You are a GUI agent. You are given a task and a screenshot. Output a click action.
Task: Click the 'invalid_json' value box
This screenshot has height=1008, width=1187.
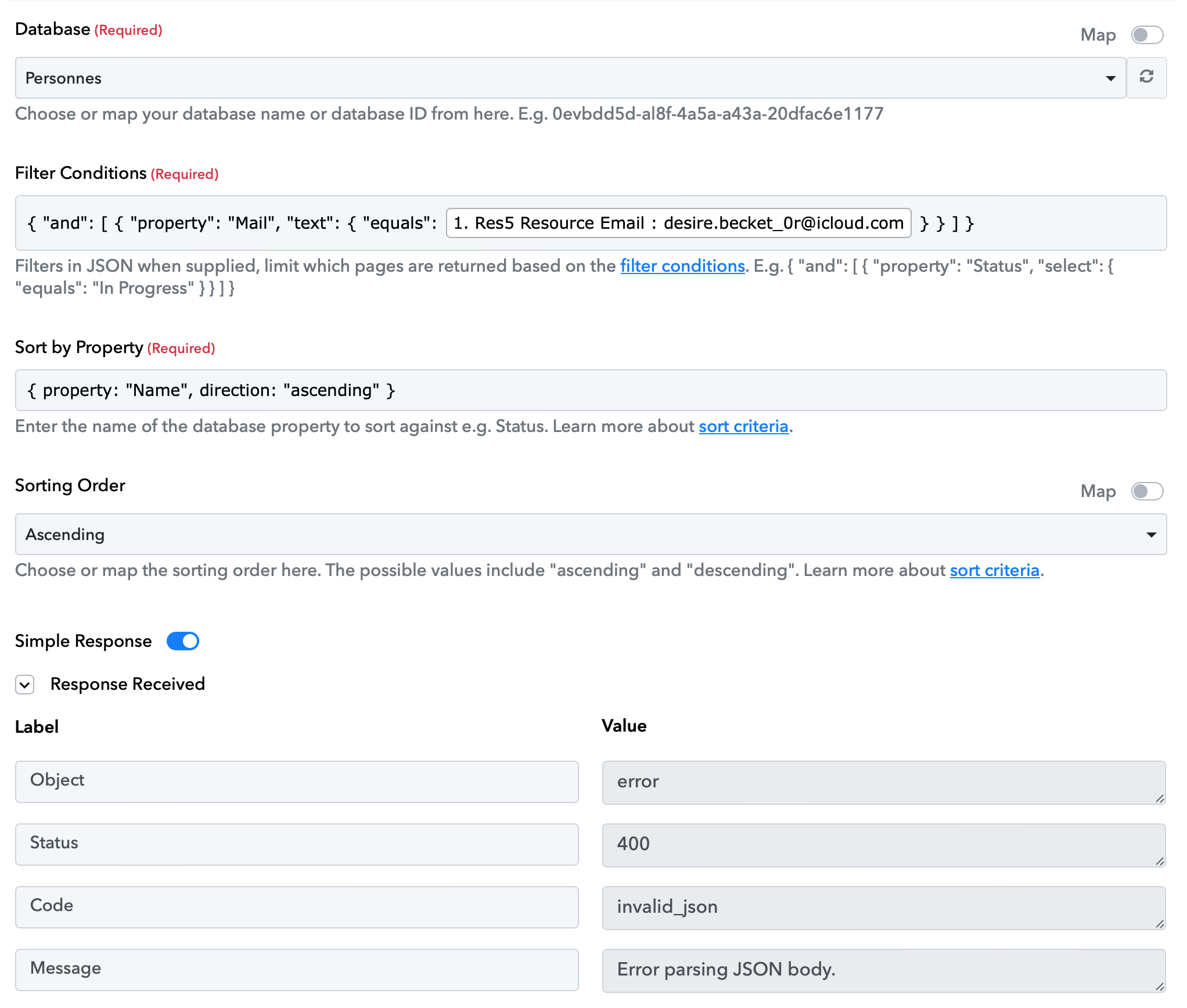point(884,908)
